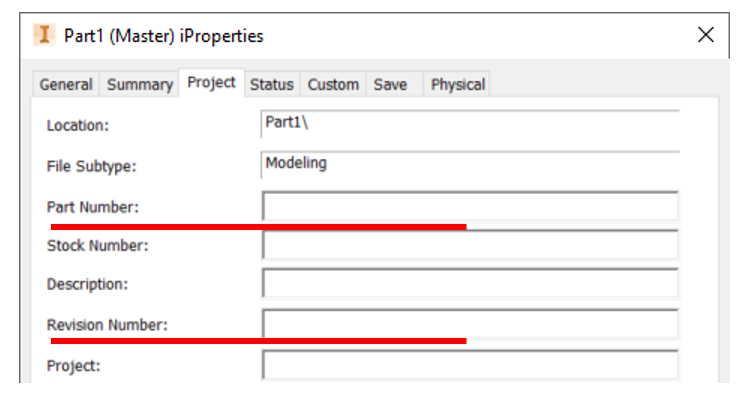Image resolution: width=743 pixels, height=395 pixels.
Task: Click the Revision Number label
Action: 107,325
